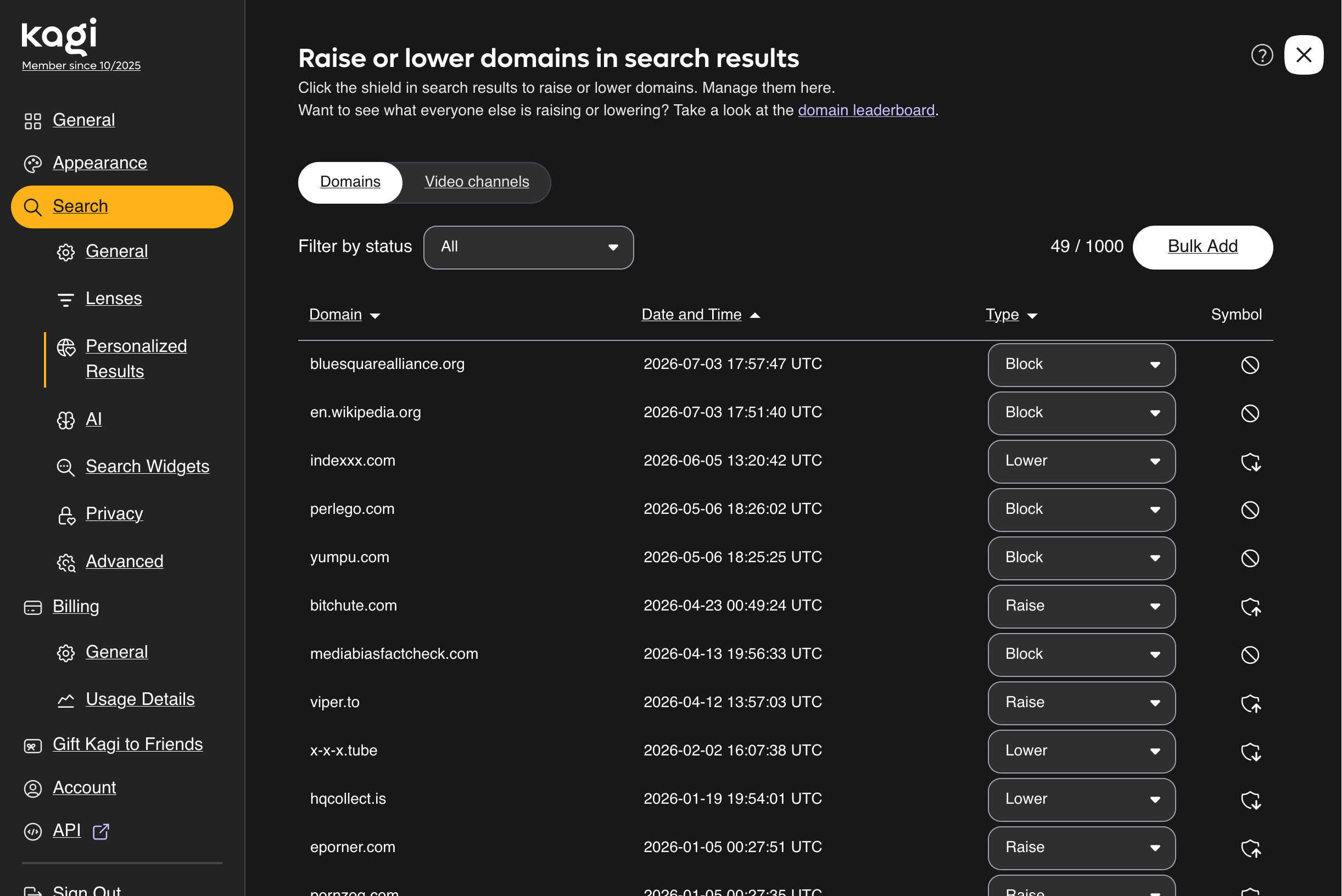Open the Filter by status dropdown
The width and height of the screenshot is (1342, 896).
coord(528,248)
